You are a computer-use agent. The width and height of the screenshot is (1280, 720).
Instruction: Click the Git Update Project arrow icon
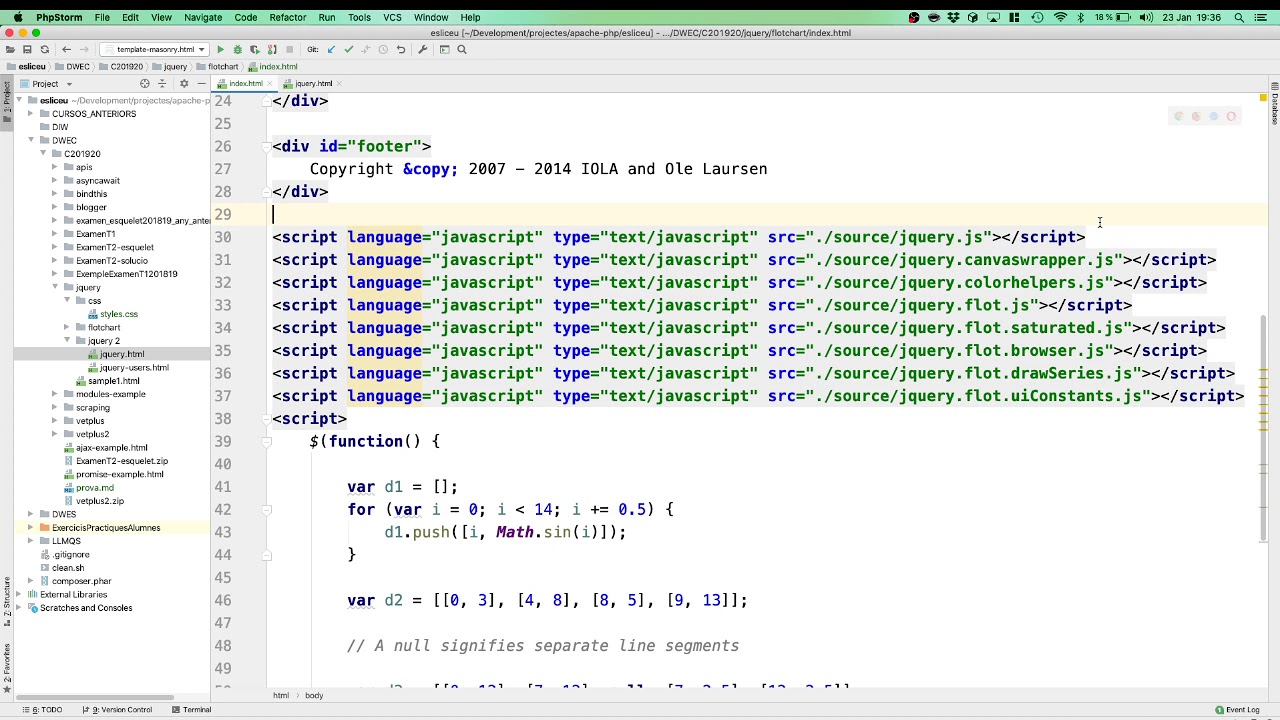point(331,49)
